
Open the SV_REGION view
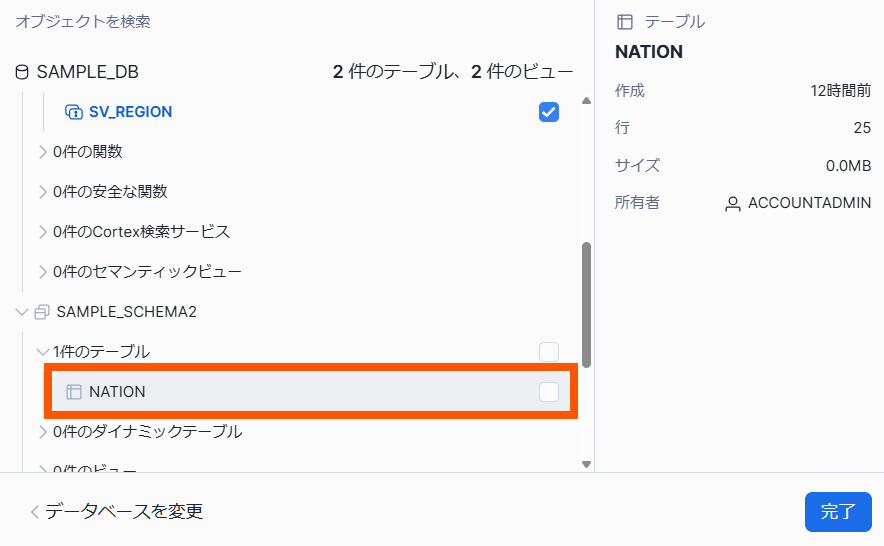(x=130, y=112)
